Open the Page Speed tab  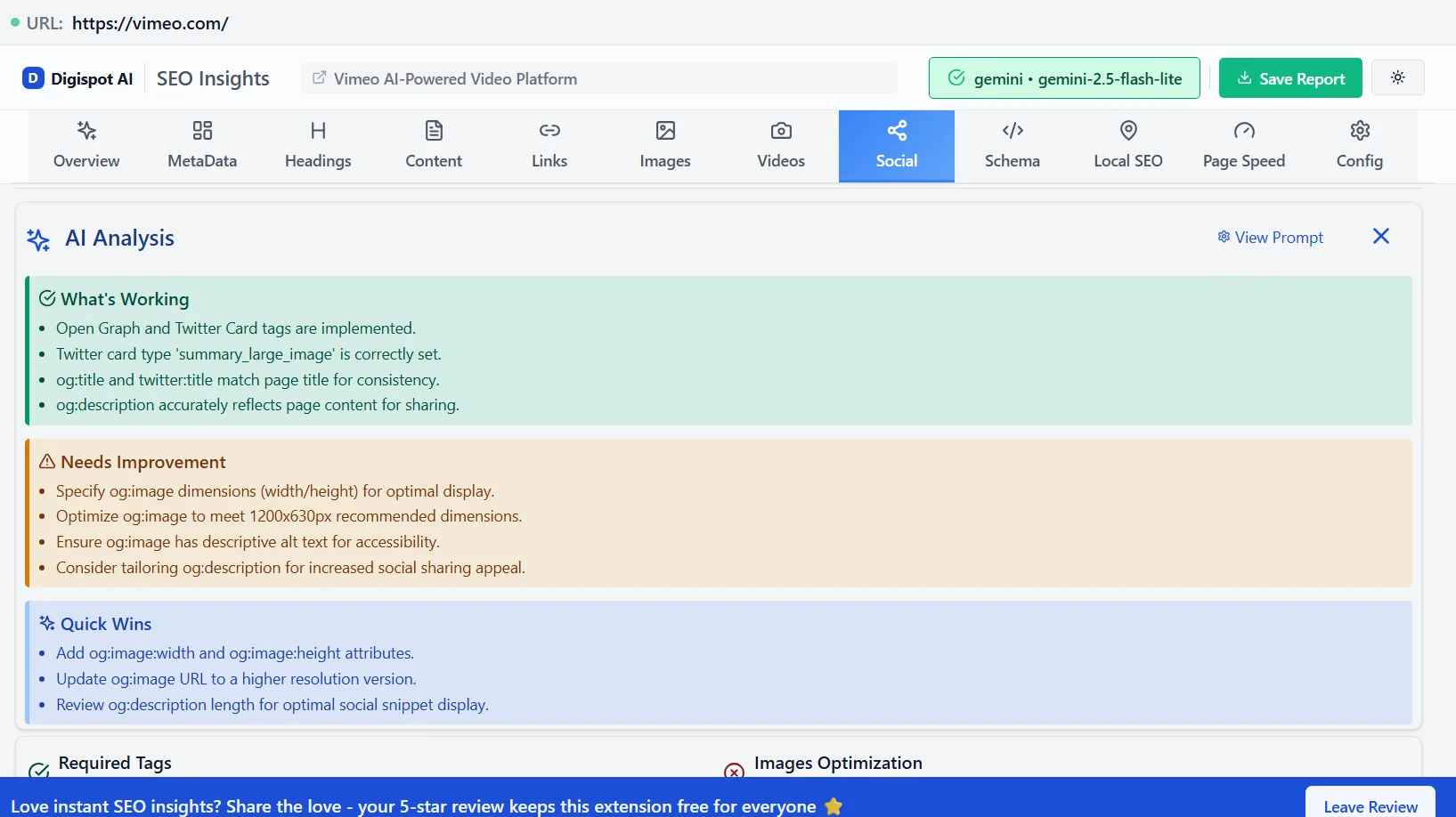coord(1244,146)
